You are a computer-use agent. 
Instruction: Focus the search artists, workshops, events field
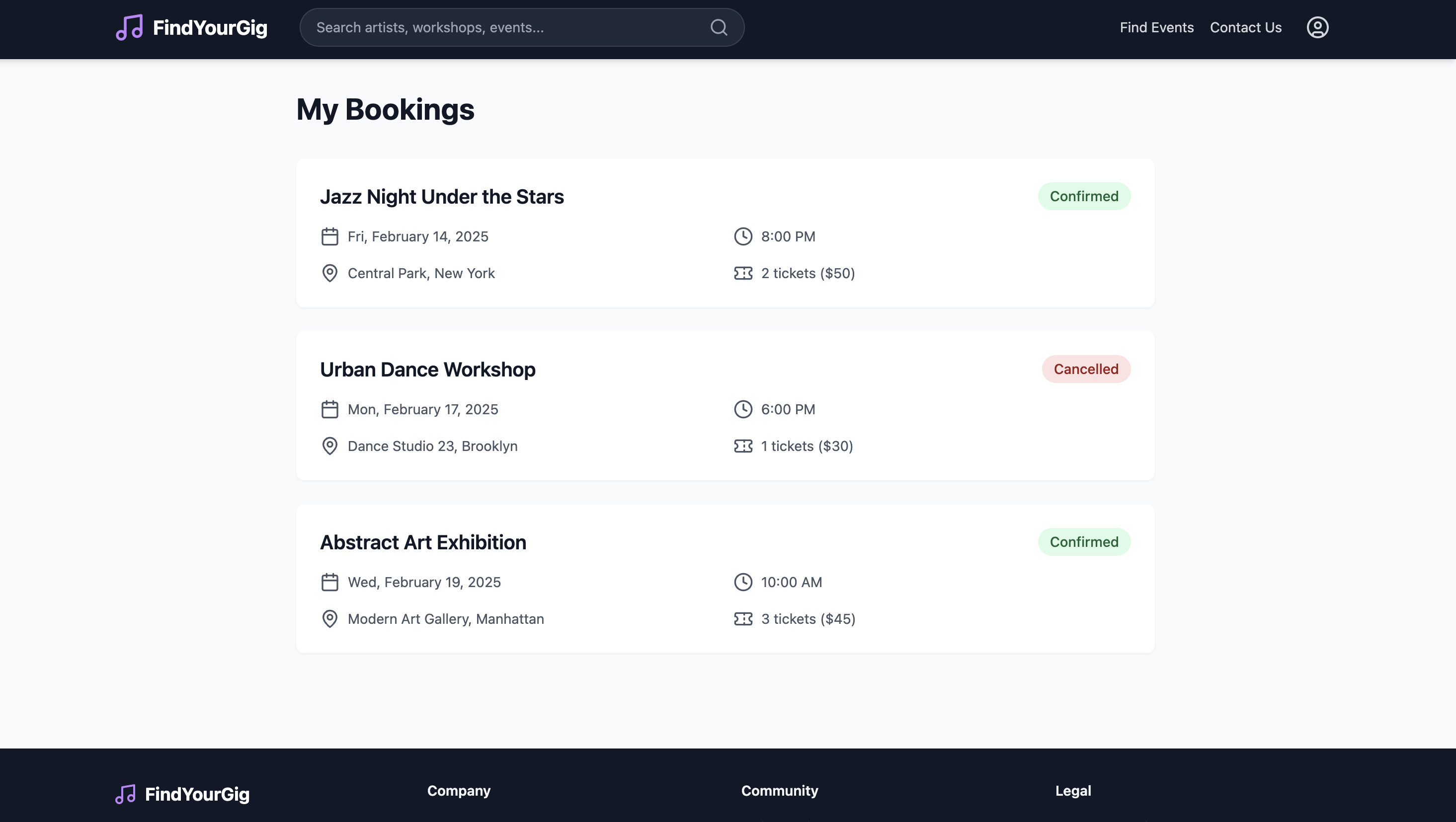point(509,28)
